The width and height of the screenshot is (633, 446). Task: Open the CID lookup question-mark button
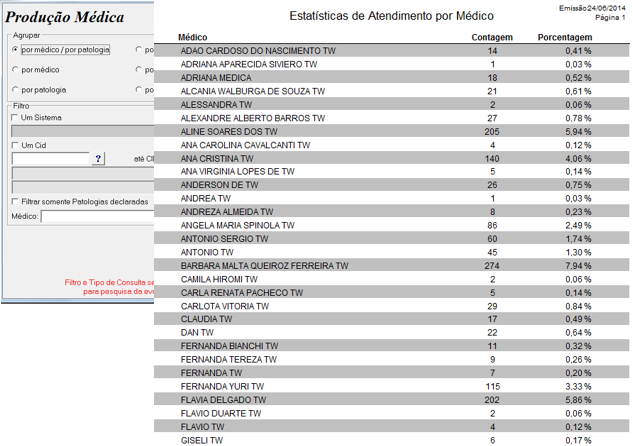(x=98, y=159)
